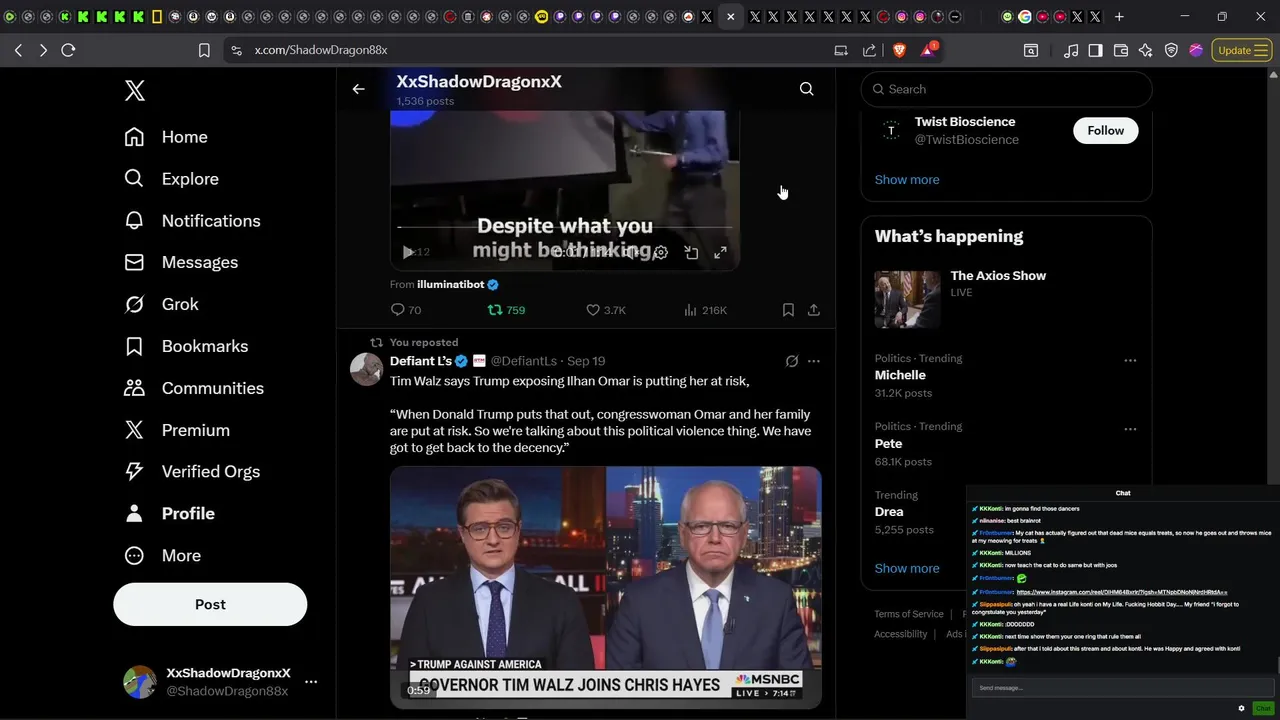This screenshot has height=720, width=1280.
Task: Open Terms of Service link
Action: tap(909, 614)
